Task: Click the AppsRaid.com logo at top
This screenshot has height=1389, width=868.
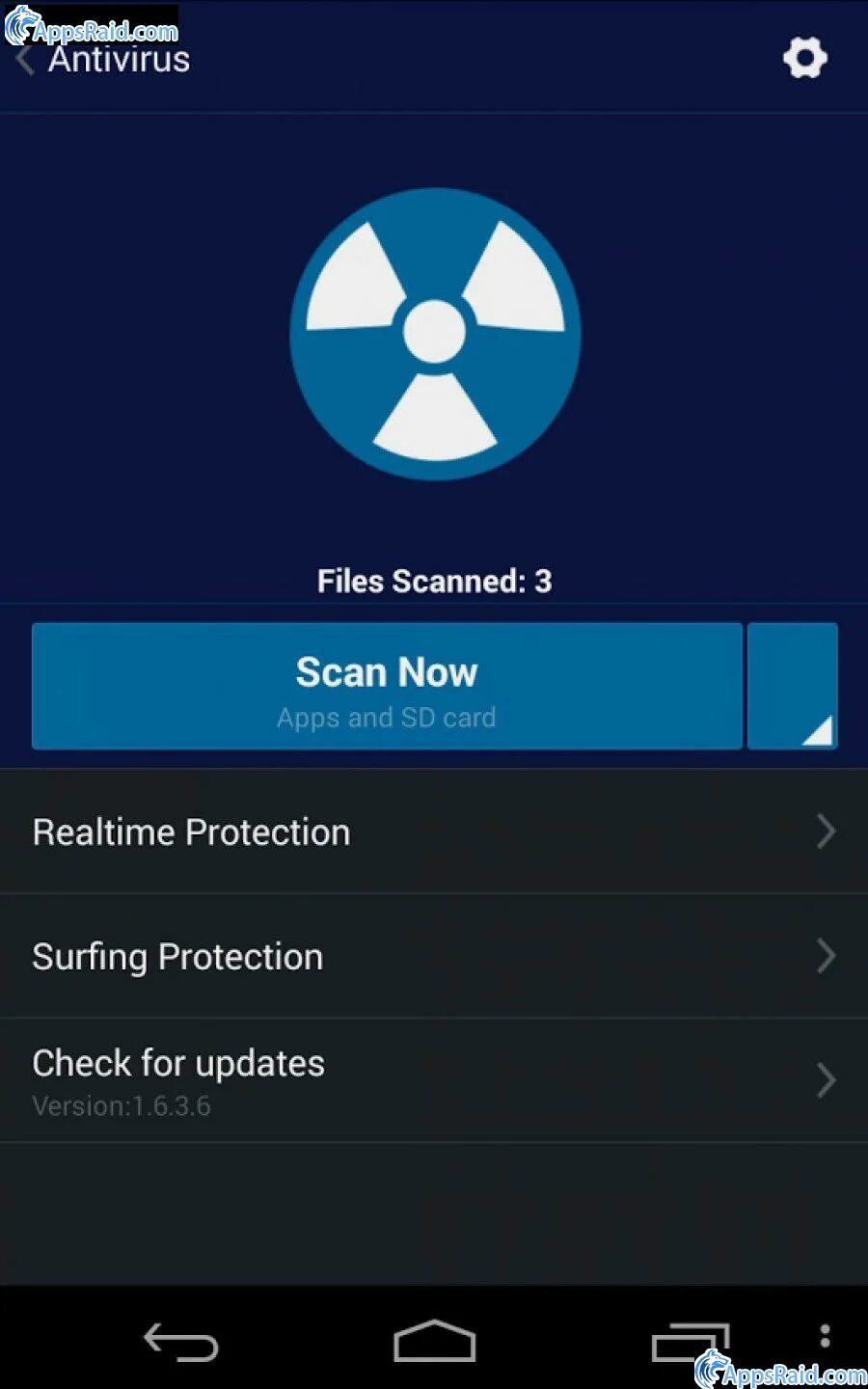Action: (92, 27)
